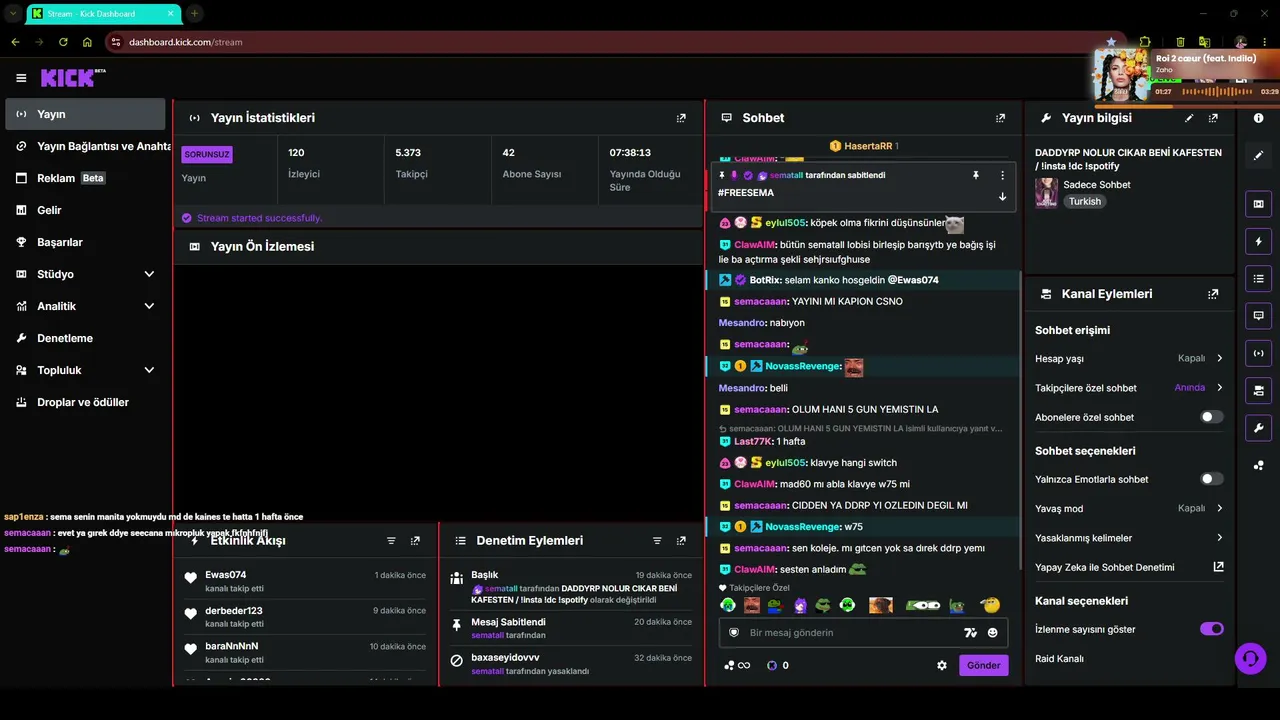The width and height of the screenshot is (1280, 720).
Task: Seek the Rol 2 casur song waveform
Action: (x=1219, y=91)
